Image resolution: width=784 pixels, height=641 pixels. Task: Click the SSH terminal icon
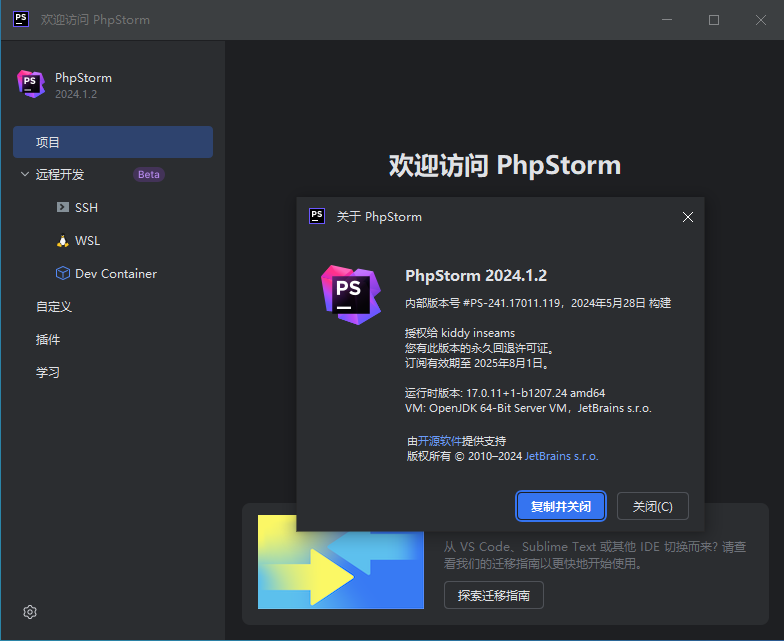click(x=62, y=207)
